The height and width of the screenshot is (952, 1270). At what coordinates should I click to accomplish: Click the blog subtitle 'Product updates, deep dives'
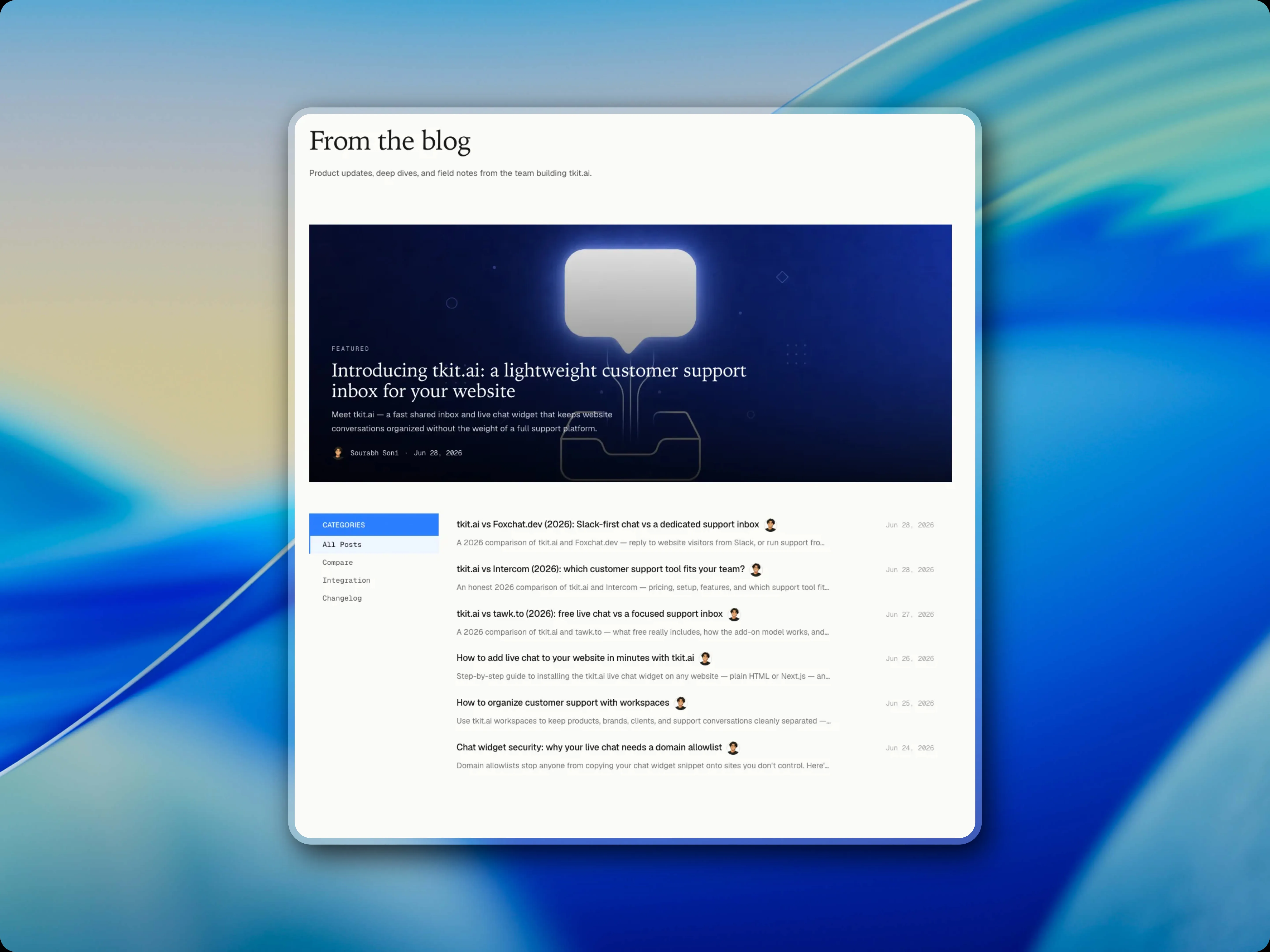[450, 173]
